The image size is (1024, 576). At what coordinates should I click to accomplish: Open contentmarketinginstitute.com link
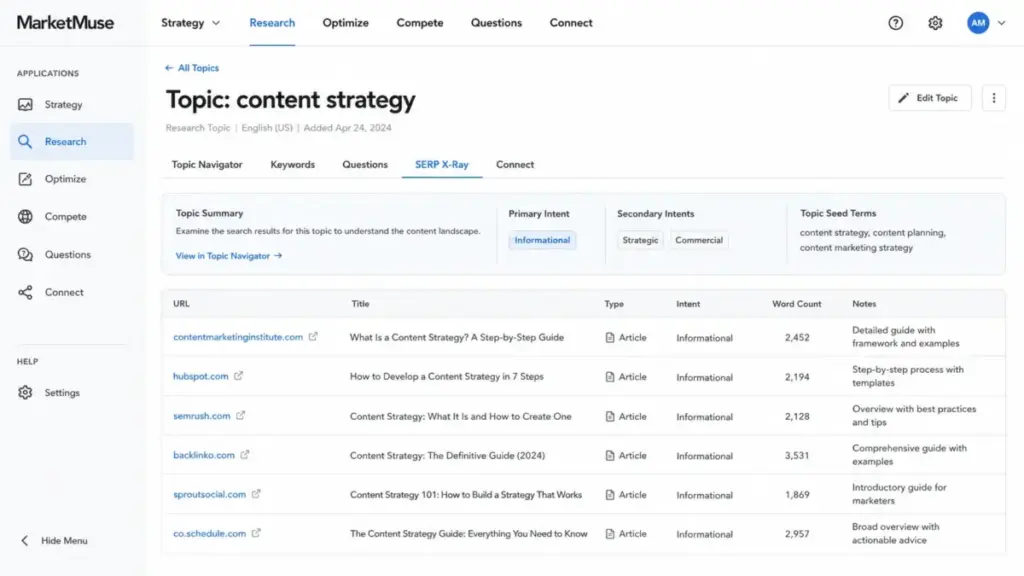(x=238, y=338)
